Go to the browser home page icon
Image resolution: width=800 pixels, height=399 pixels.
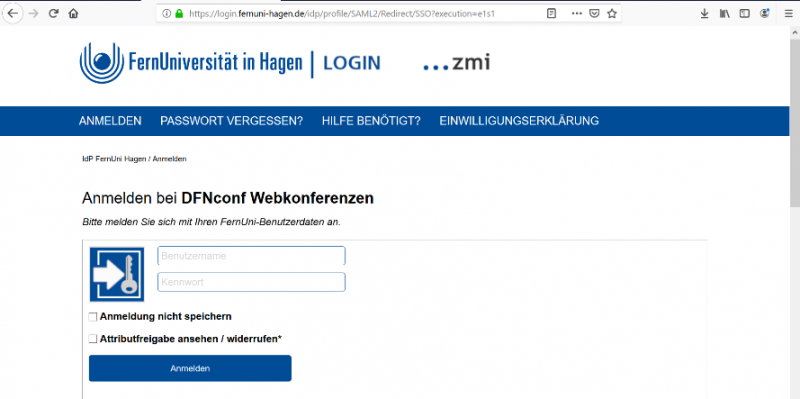click(x=73, y=14)
